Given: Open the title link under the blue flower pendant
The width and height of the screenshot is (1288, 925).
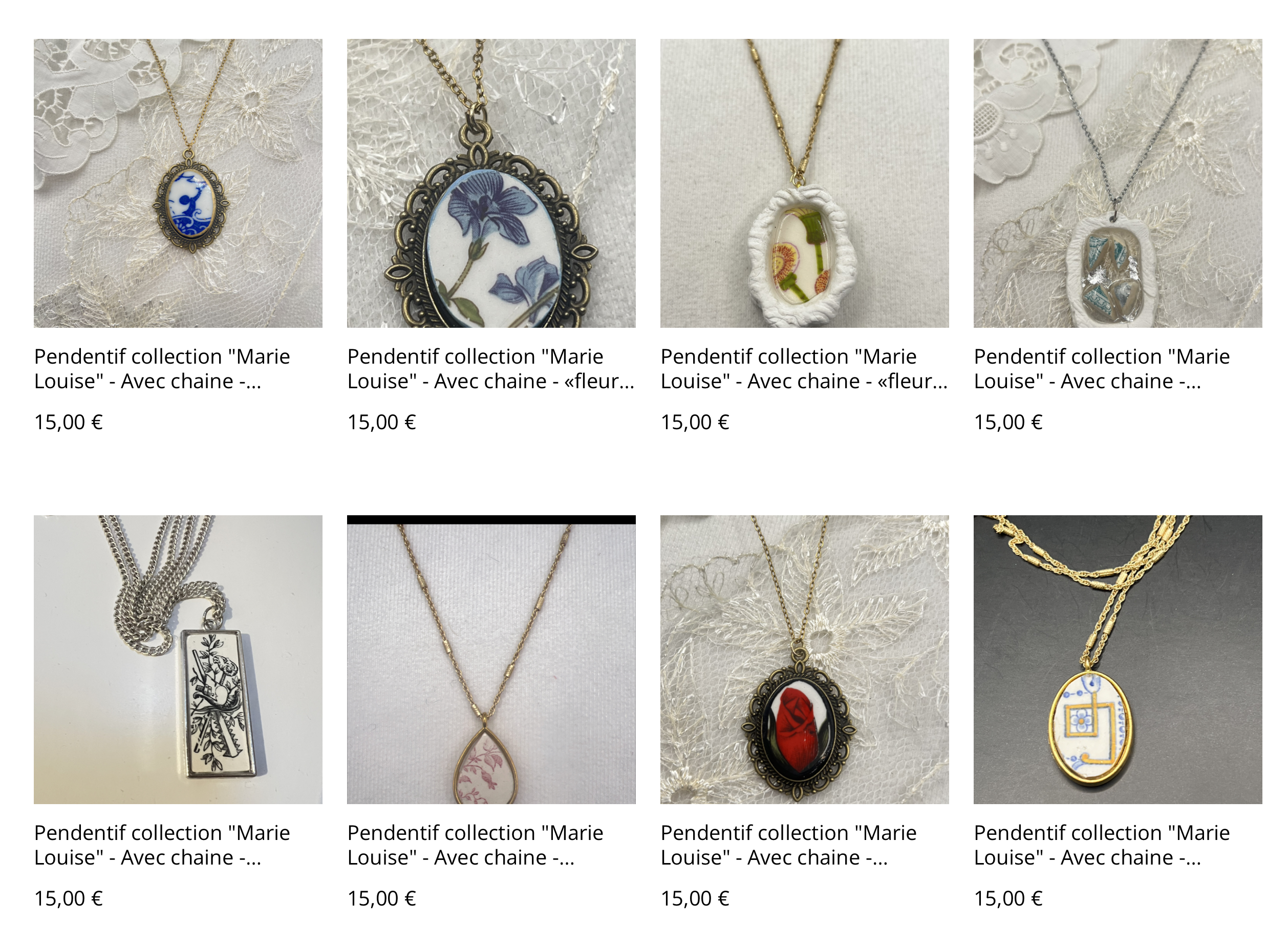Looking at the screenshot, I should [x=490, y=369].
